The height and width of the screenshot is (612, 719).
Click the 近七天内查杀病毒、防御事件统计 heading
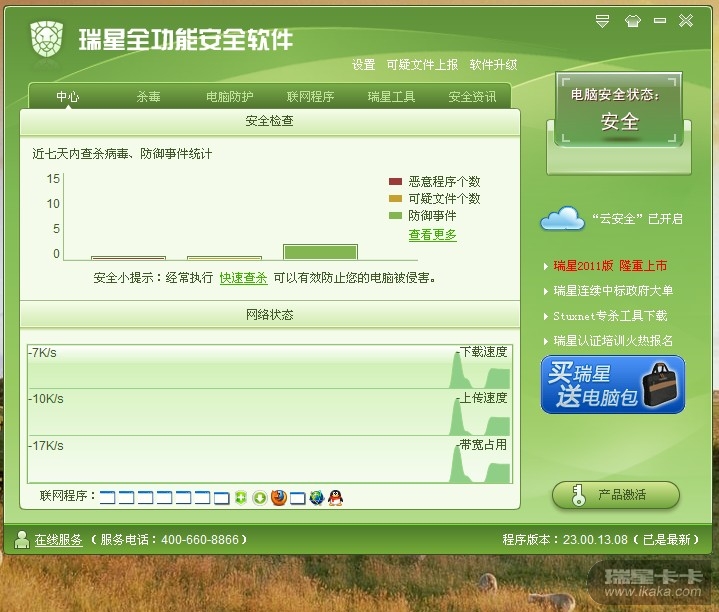tap(122, 154)
